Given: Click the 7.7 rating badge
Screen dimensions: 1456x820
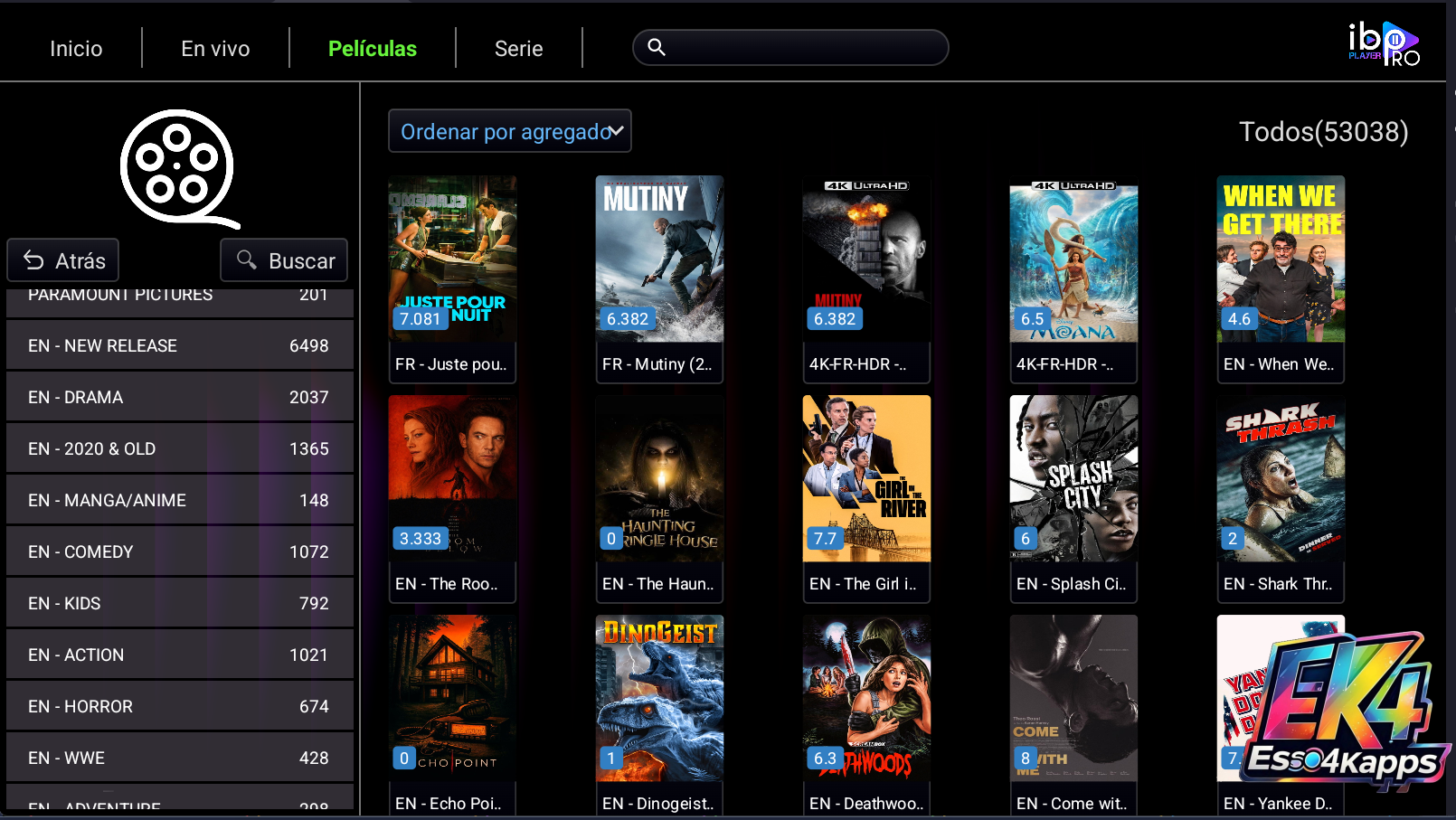Looking at the screenshot, I should coord(826,539).
